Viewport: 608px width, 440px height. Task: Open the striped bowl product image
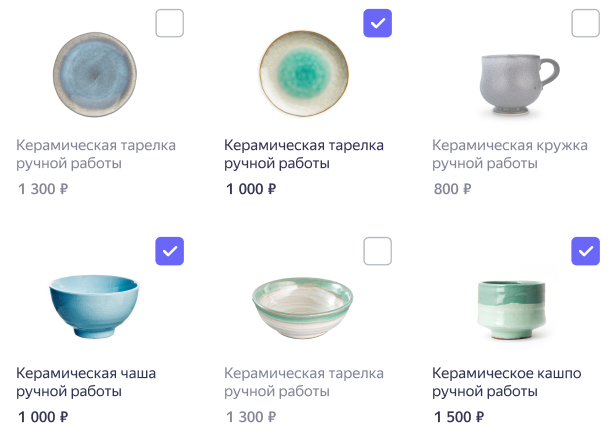[302, 308]
